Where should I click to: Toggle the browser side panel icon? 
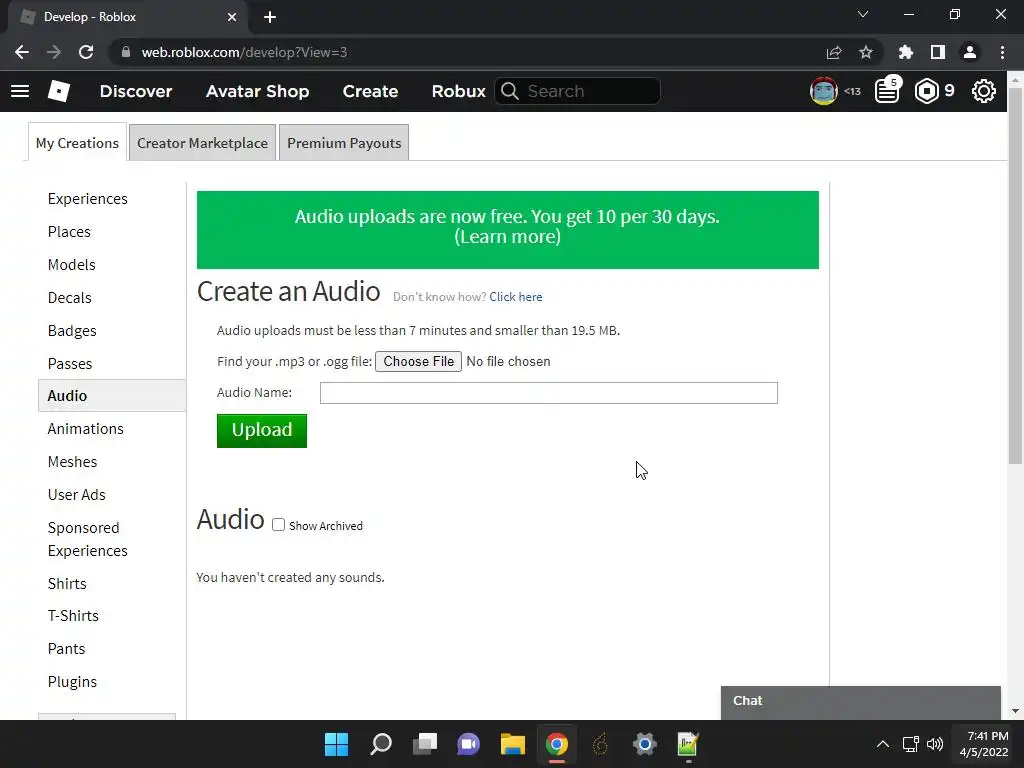tap(938, 52)
